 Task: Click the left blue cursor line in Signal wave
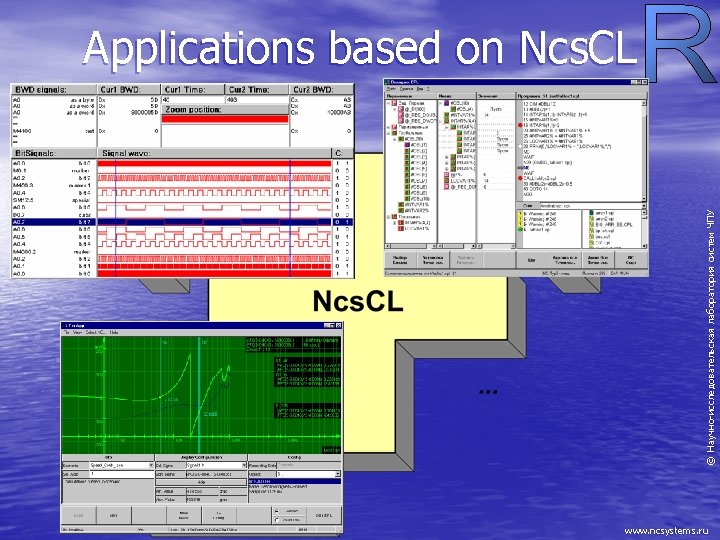point(116,218)
